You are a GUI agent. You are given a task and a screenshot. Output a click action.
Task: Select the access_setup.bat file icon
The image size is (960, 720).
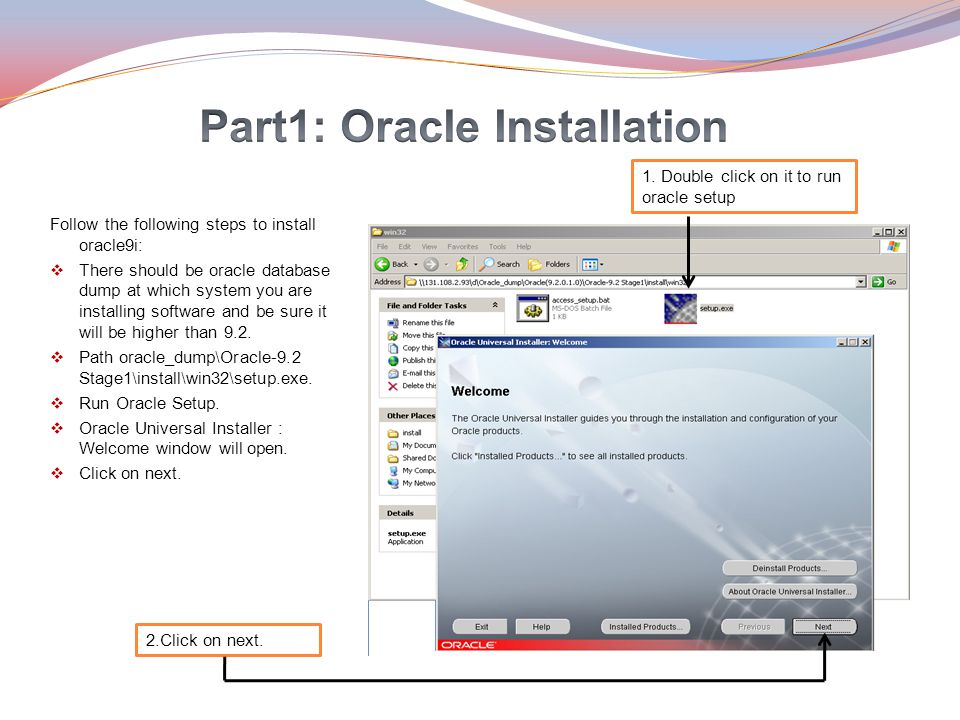point(532,308)
